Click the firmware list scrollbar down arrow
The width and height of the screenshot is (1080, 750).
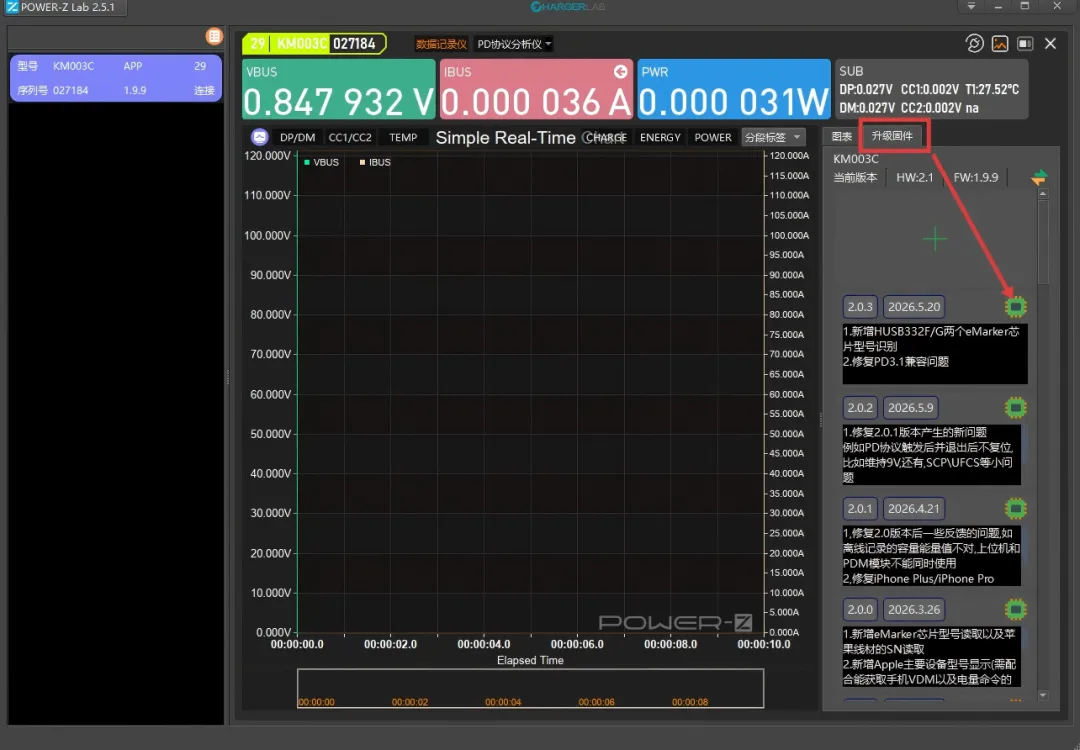[x=1043, y=696]
